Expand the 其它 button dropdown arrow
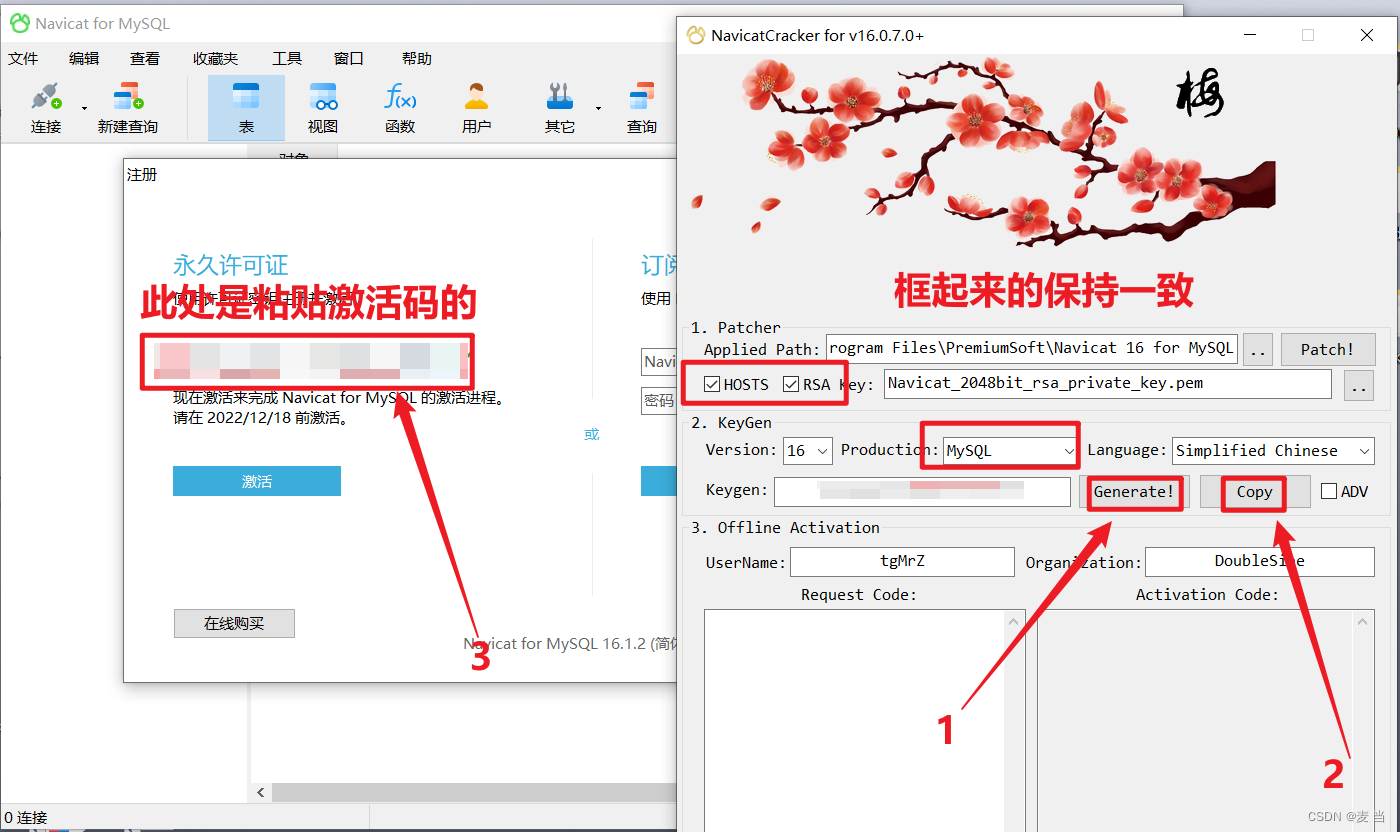1400x832 pixels. (598, 108)
